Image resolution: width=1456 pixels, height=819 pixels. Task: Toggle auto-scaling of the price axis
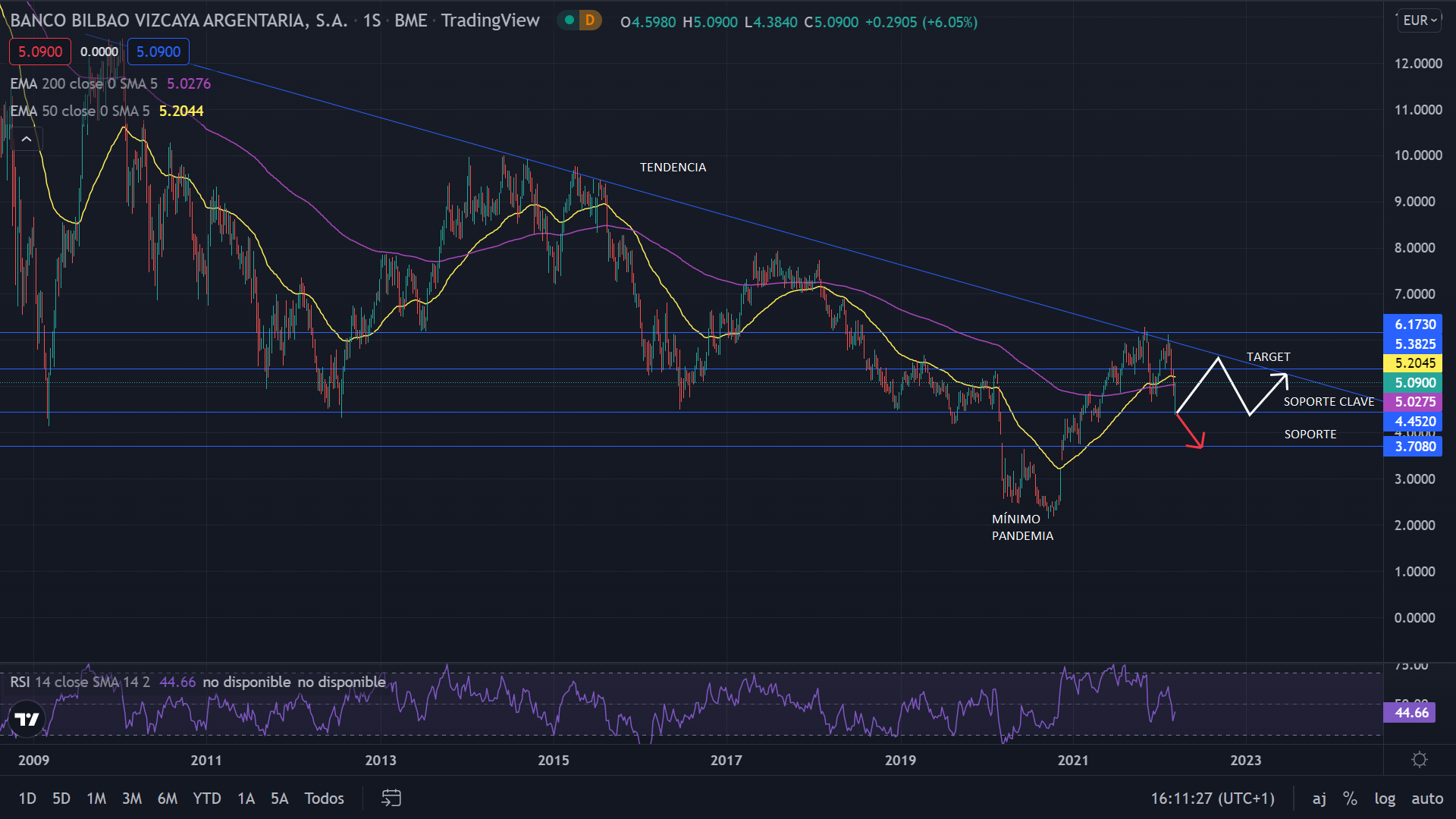(1427, 798)
